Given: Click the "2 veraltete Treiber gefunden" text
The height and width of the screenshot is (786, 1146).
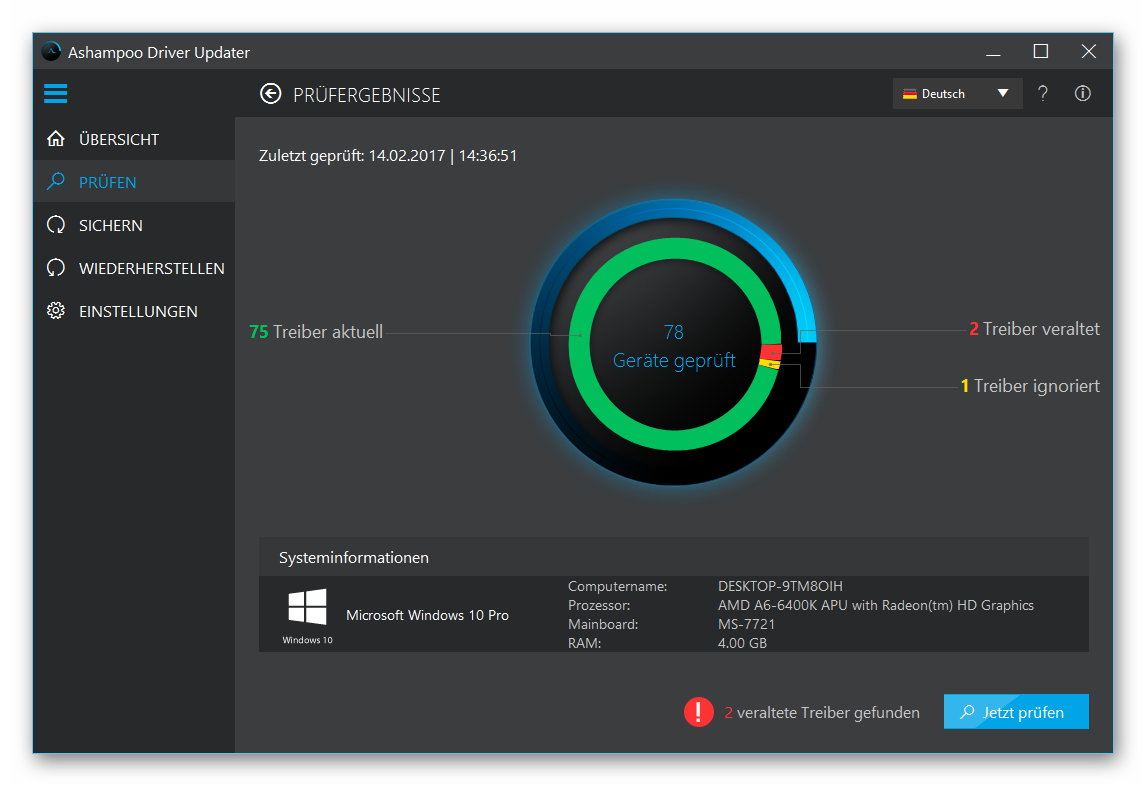Looking at the screenshot, I should [x=822, y=712].
